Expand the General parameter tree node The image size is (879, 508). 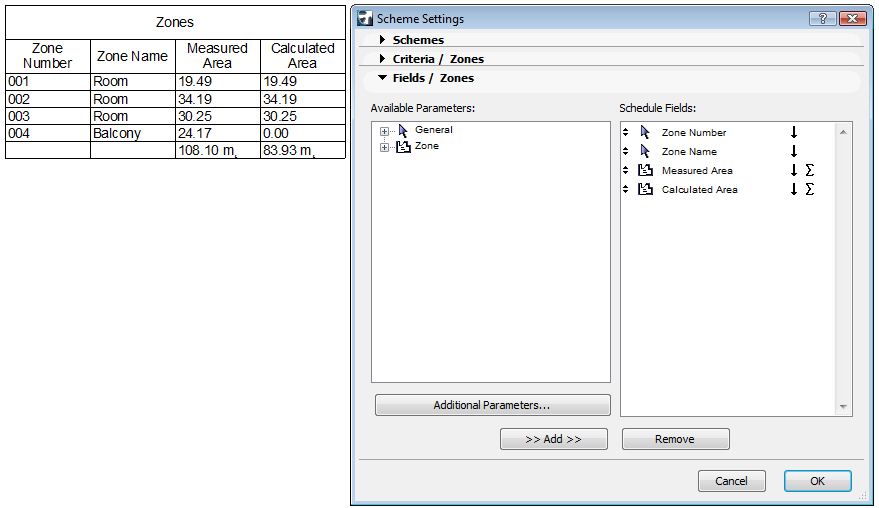384,131
